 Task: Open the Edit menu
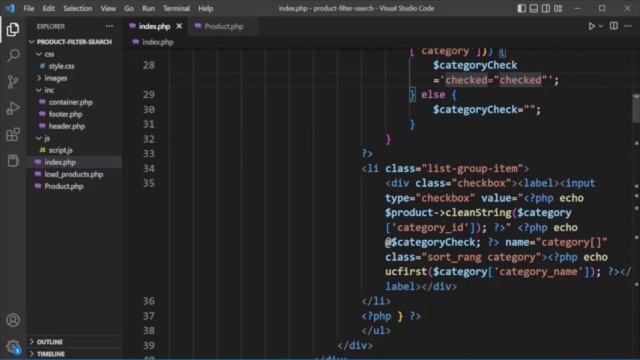[49, 8]
